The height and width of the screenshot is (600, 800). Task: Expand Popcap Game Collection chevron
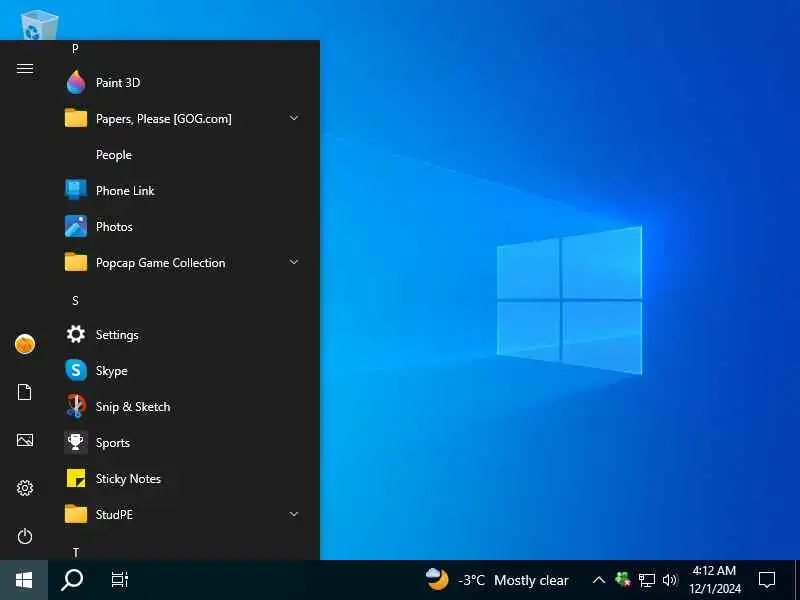(x=294, y=262)
